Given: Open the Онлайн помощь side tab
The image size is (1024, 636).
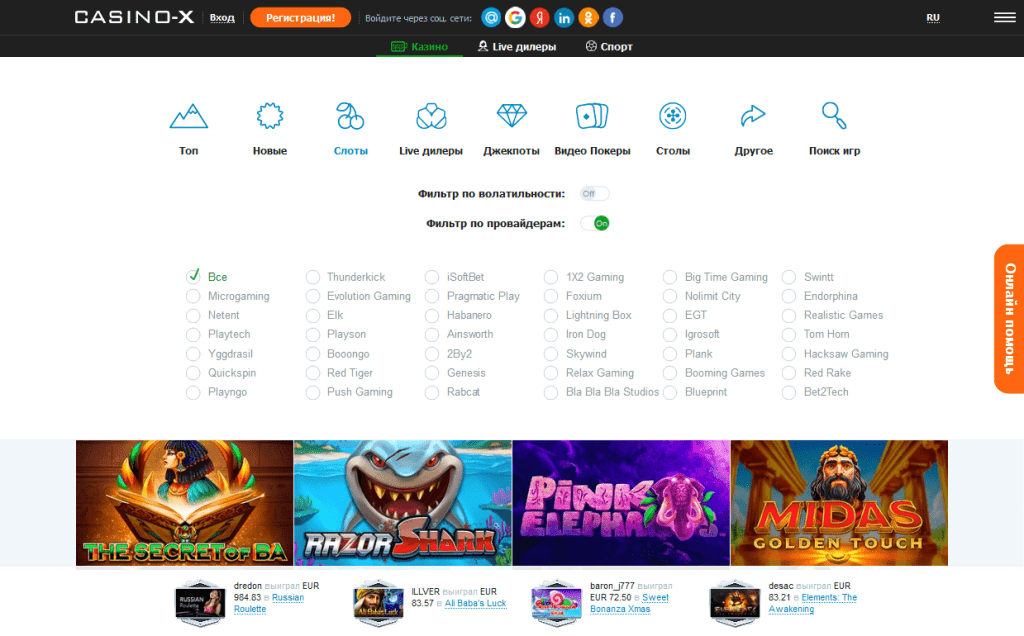Looking at the screenshot, I should click(x=1010, y=319).
